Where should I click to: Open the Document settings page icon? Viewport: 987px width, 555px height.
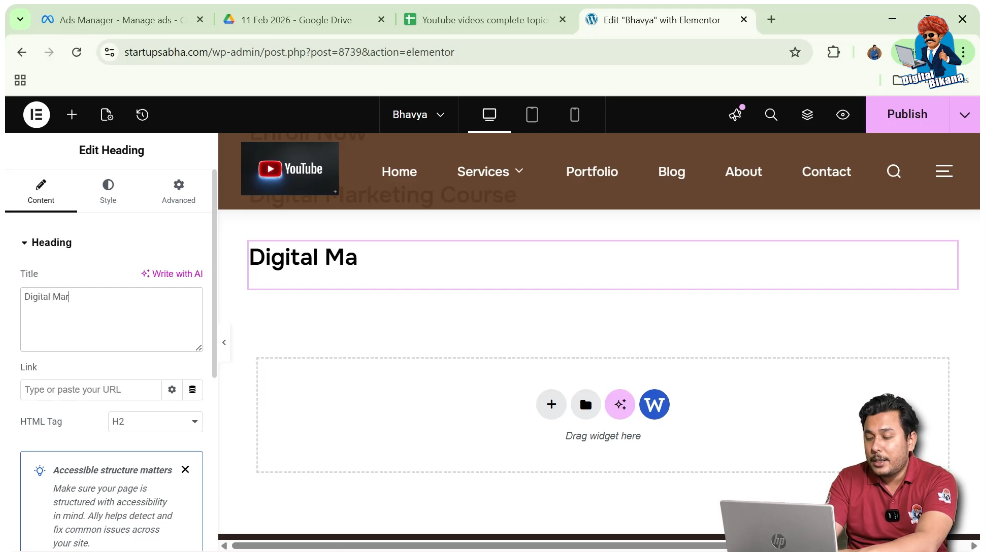[107, 115]
